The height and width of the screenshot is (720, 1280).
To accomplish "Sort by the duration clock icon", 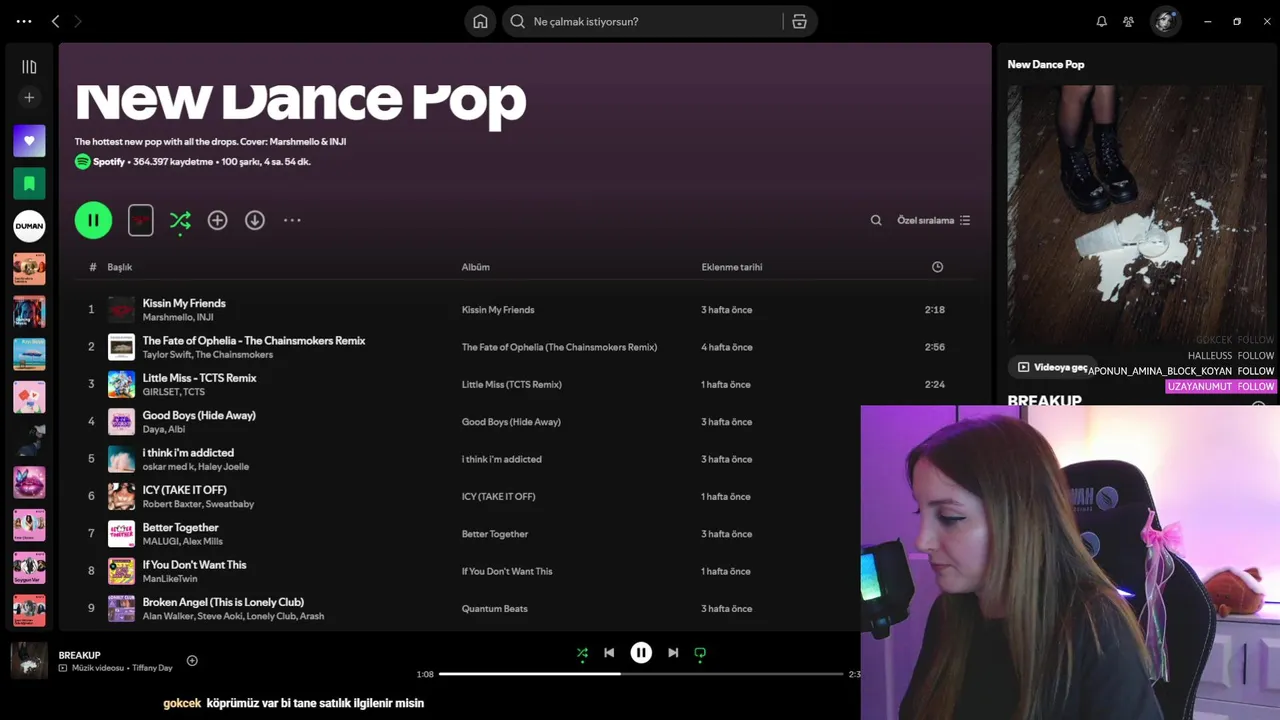I will (937, 267).
